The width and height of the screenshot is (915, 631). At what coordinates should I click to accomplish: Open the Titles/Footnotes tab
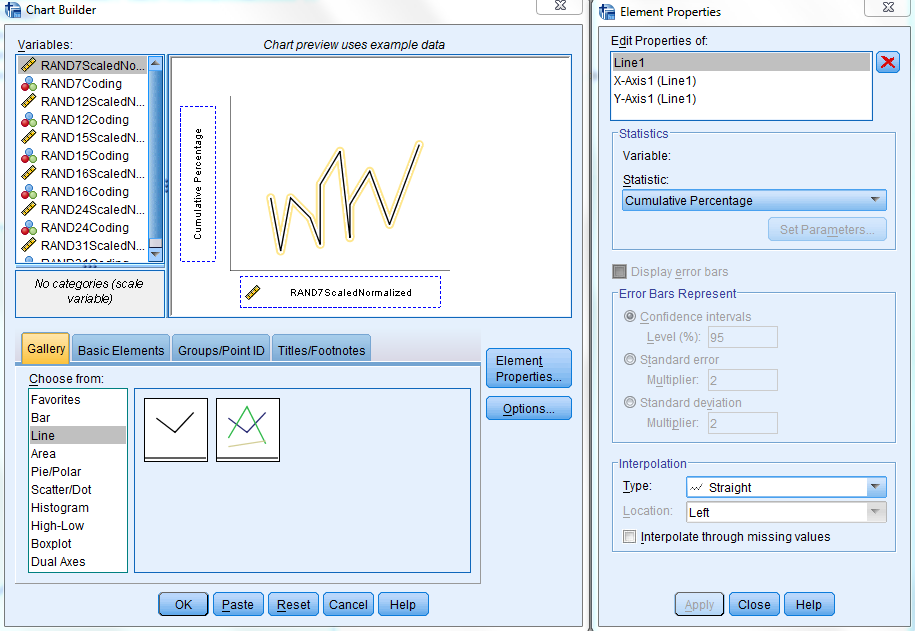click(x=322, y=350)
